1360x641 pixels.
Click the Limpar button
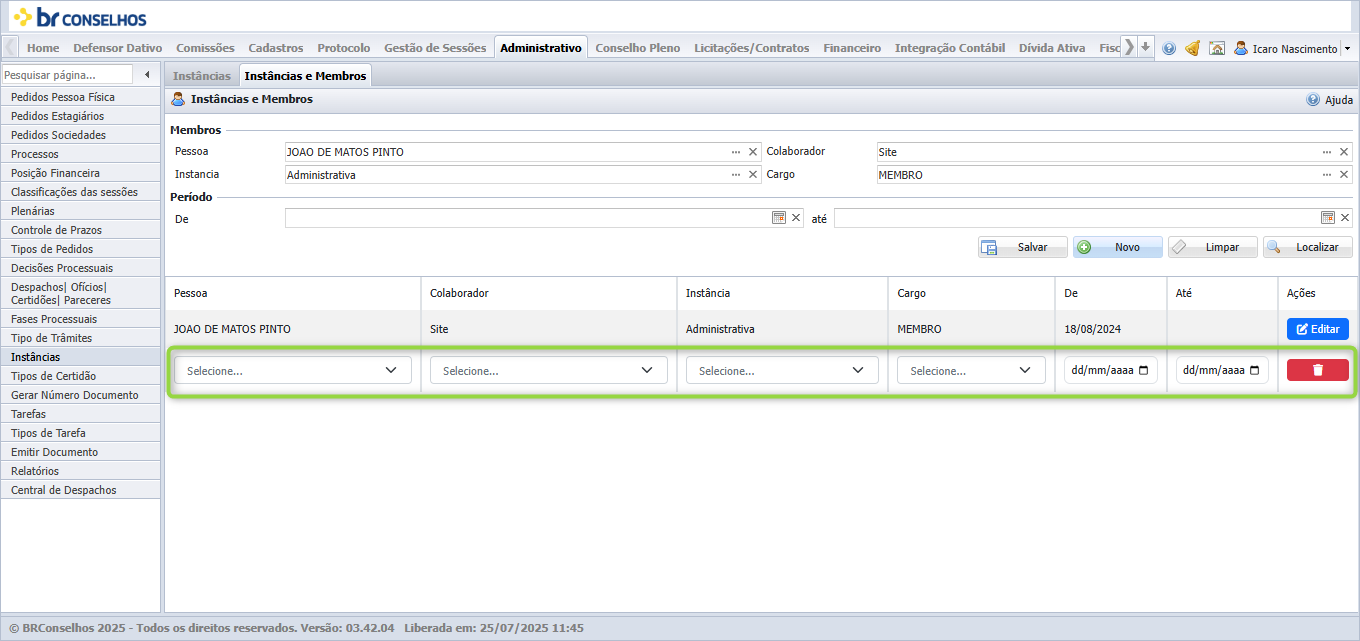click(1213, 247)
